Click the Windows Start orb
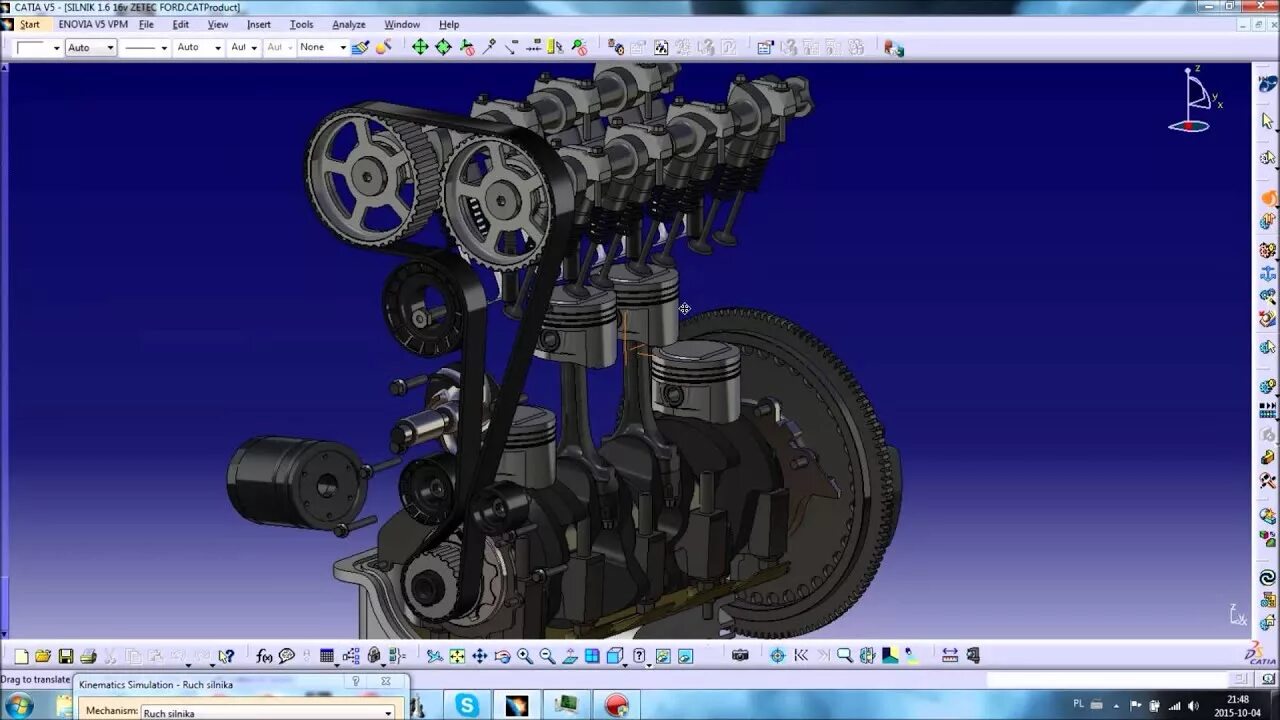 20,705
